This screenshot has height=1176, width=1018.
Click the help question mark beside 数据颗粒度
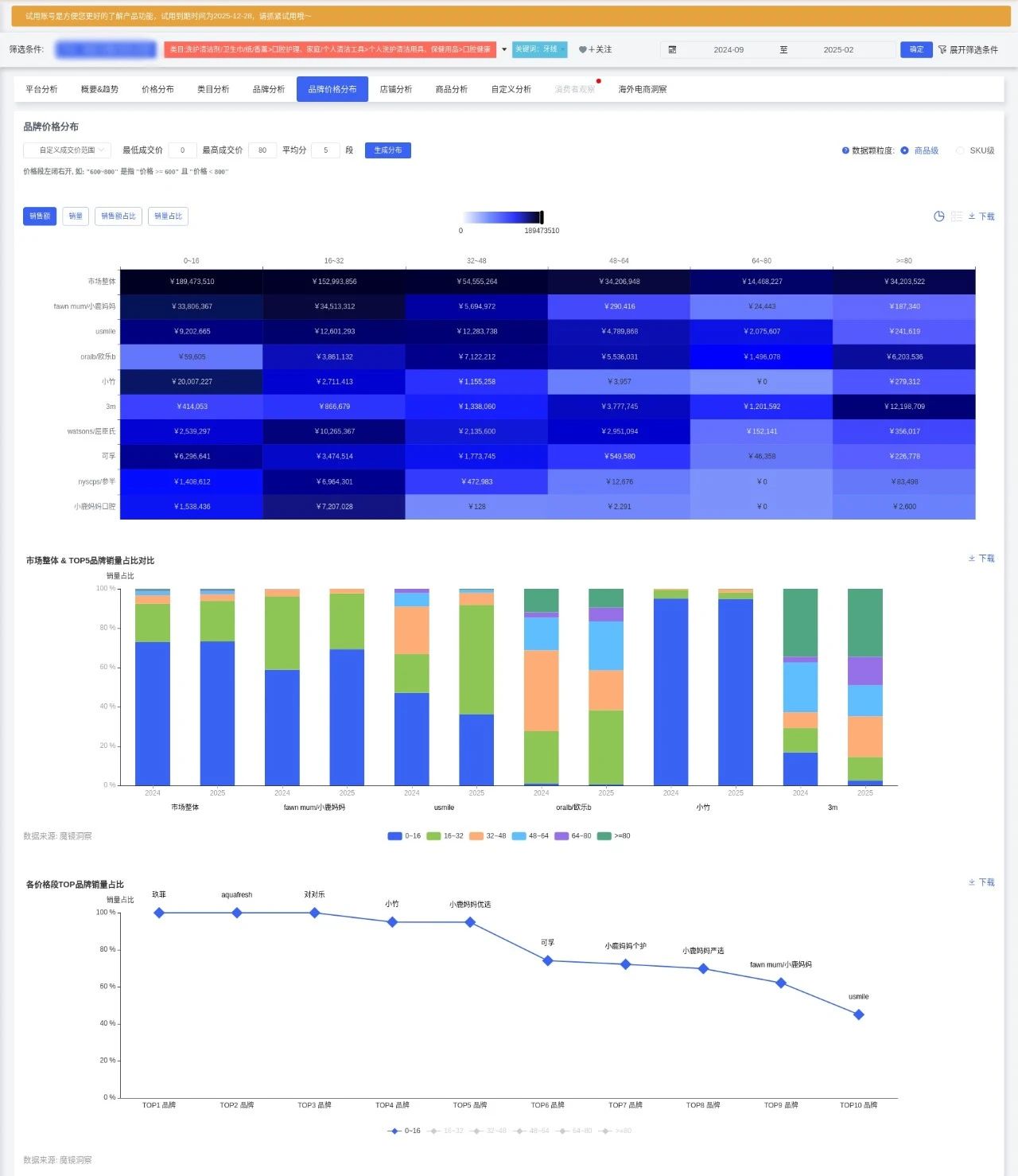845,150
